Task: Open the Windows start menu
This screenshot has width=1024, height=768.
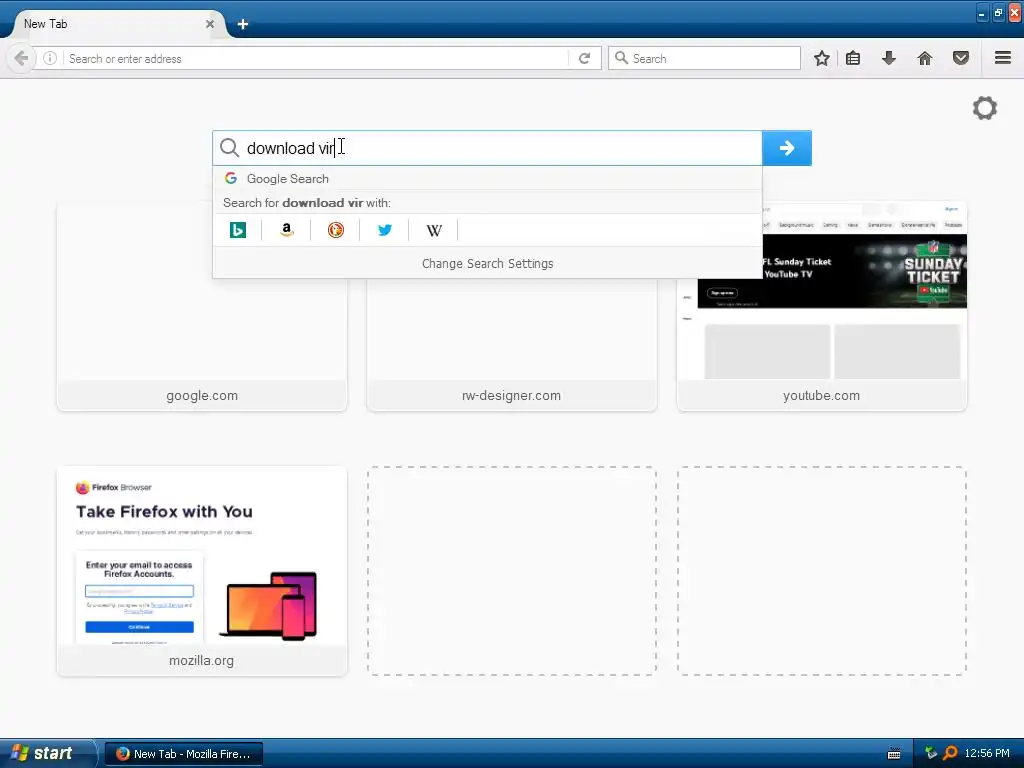Action: pyautogui.click(x=47, y=753)
